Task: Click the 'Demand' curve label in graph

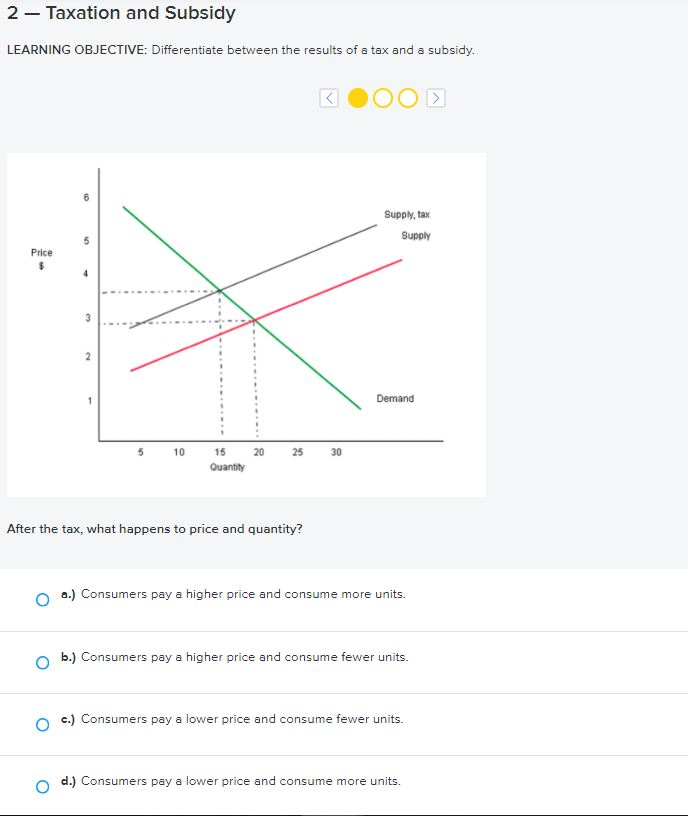Action: (395, 399)
